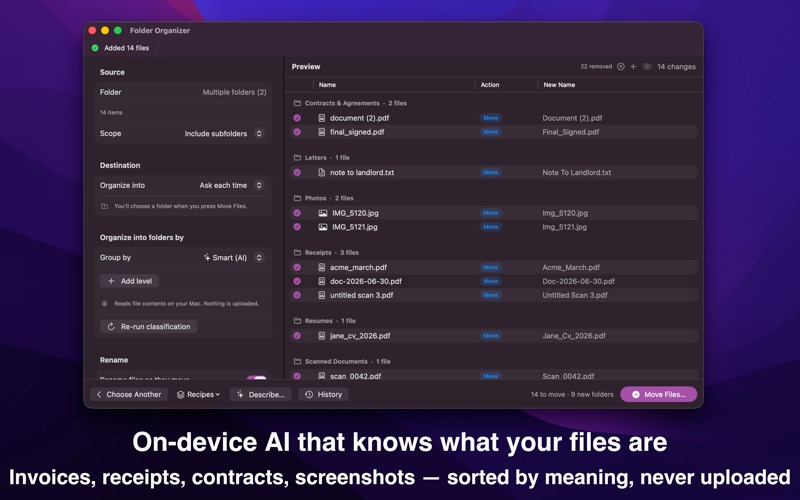This screenshot has width=800, height=500.
Task: Toggle the eye icon in Preview header
Action: tap(647, 66)
